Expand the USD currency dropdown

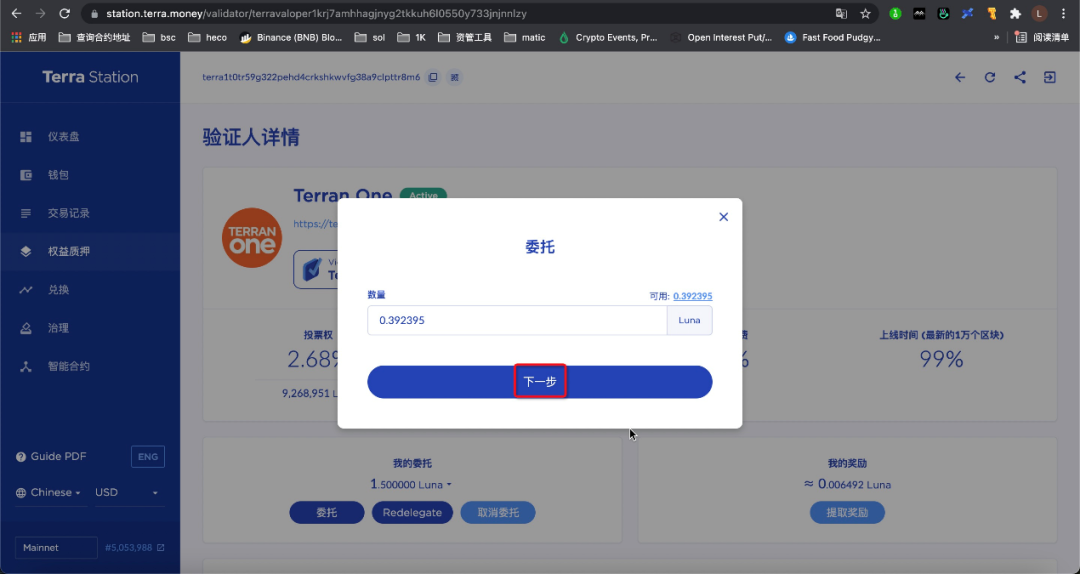(x=127, y=492)
